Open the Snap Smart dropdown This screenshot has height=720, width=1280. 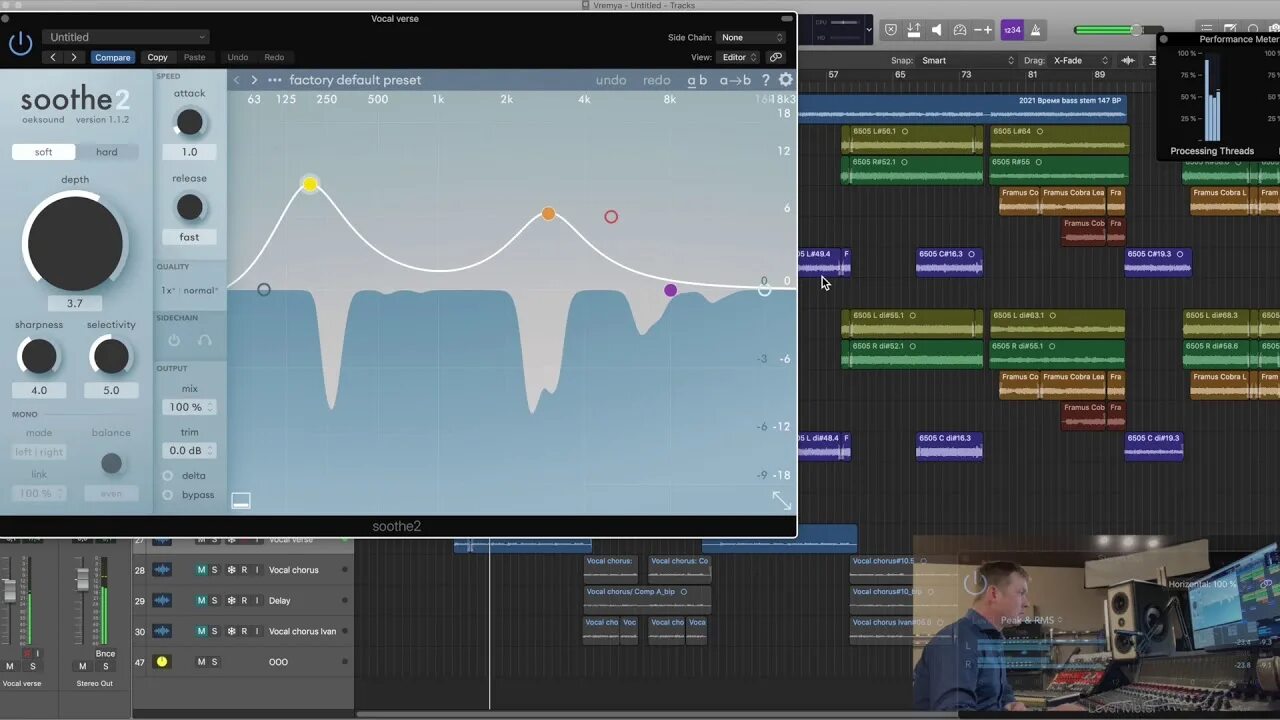967,61
